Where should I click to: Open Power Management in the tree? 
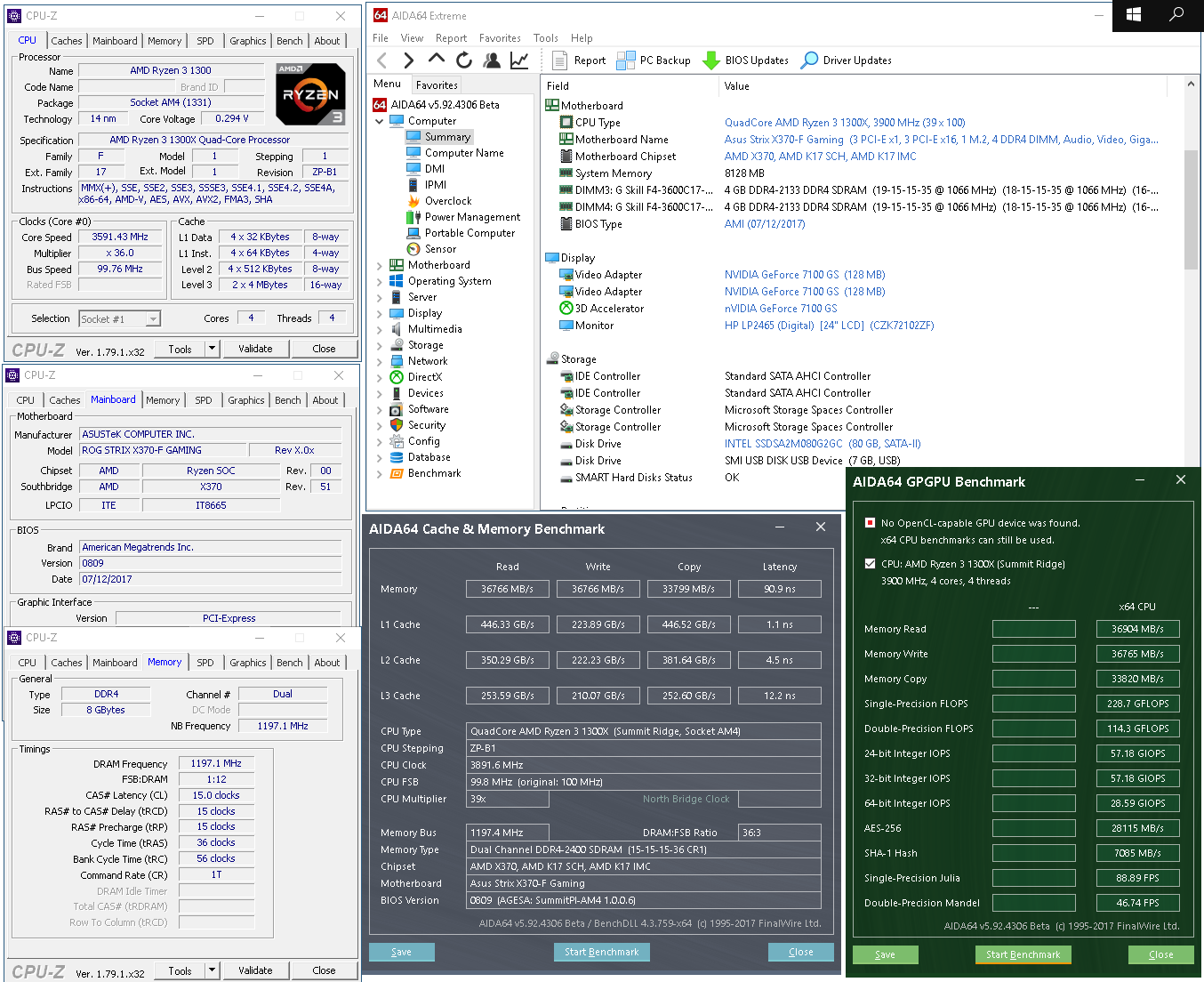click(463, 217)
